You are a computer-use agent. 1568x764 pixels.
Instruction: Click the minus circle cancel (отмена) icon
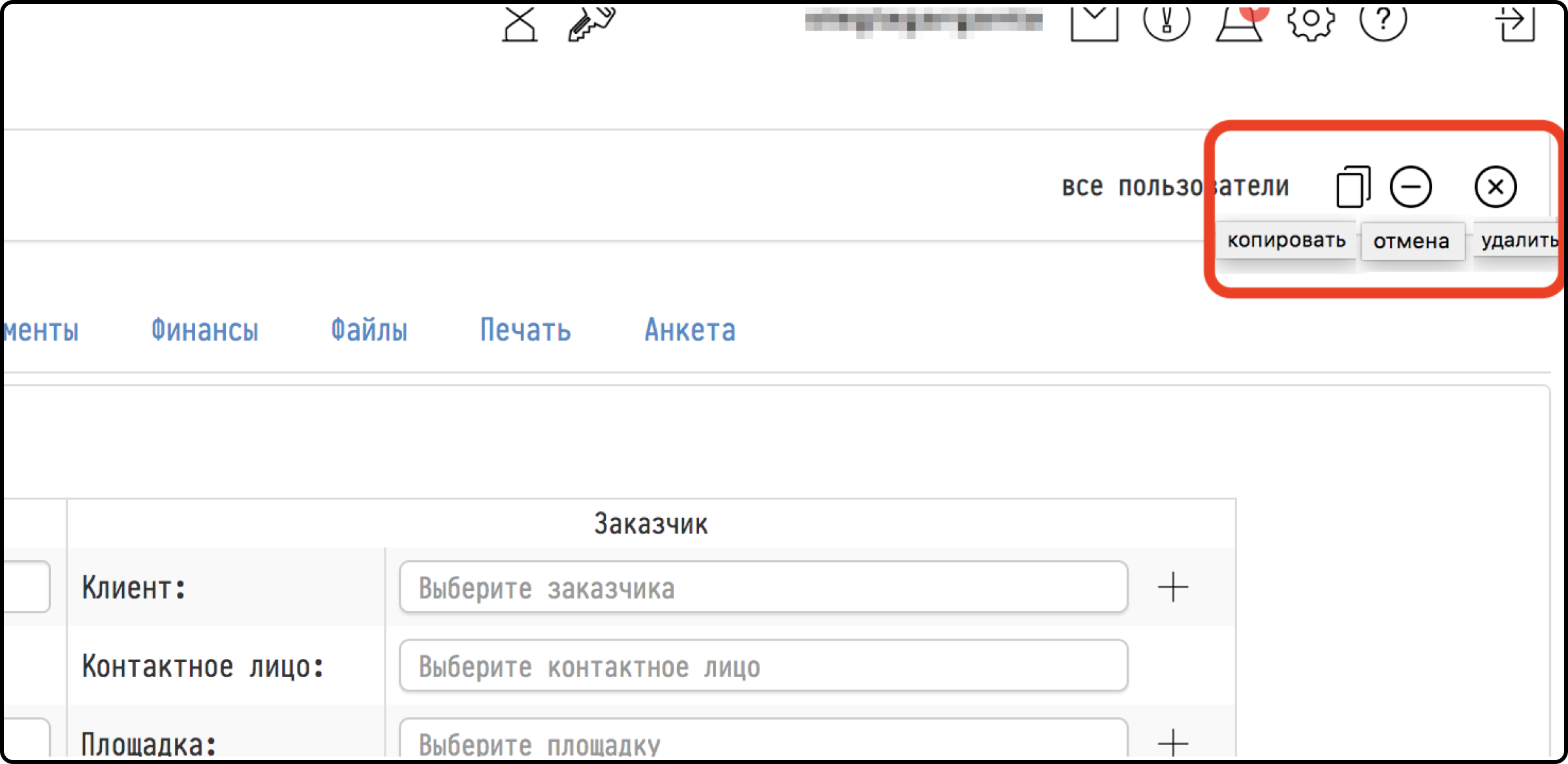pyautogui.click(x=1411, y=187)
